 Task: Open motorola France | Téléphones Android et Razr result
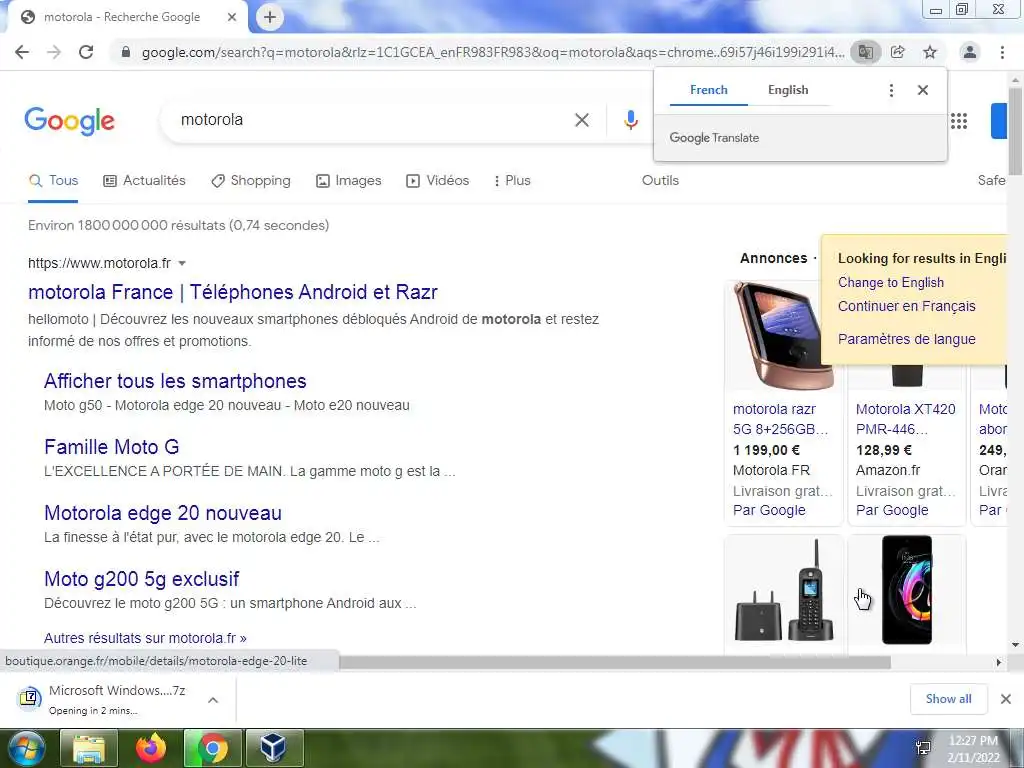(x=232, y=292)
